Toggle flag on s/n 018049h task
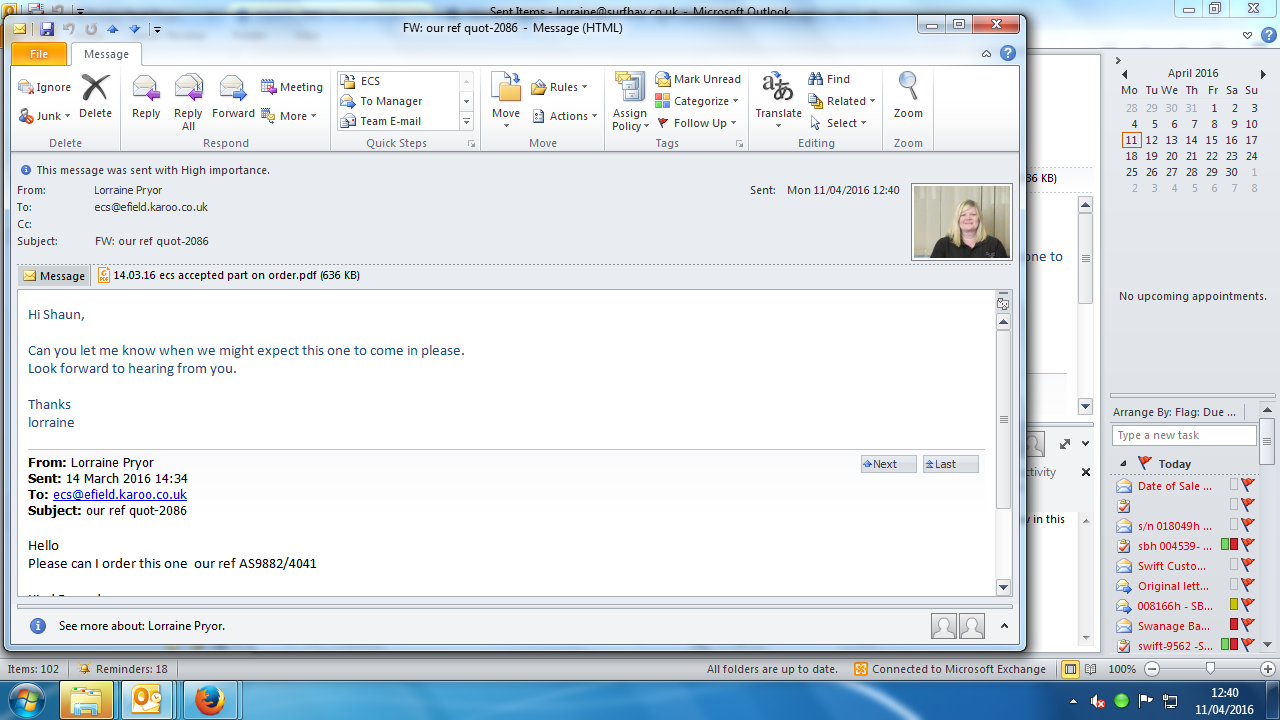The image size is (1280, 720). point(1248,526)
